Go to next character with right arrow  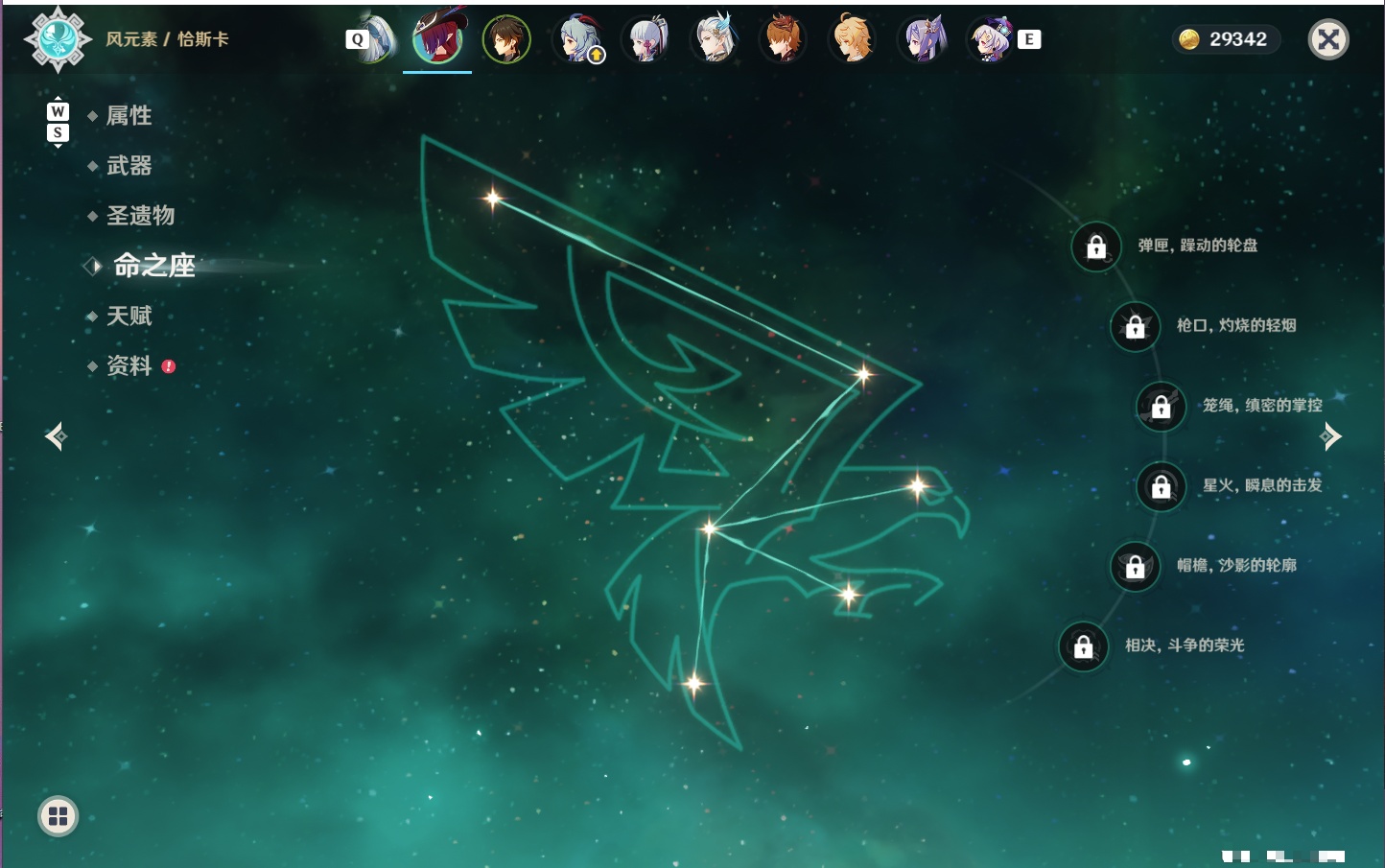pos(1330,436)
